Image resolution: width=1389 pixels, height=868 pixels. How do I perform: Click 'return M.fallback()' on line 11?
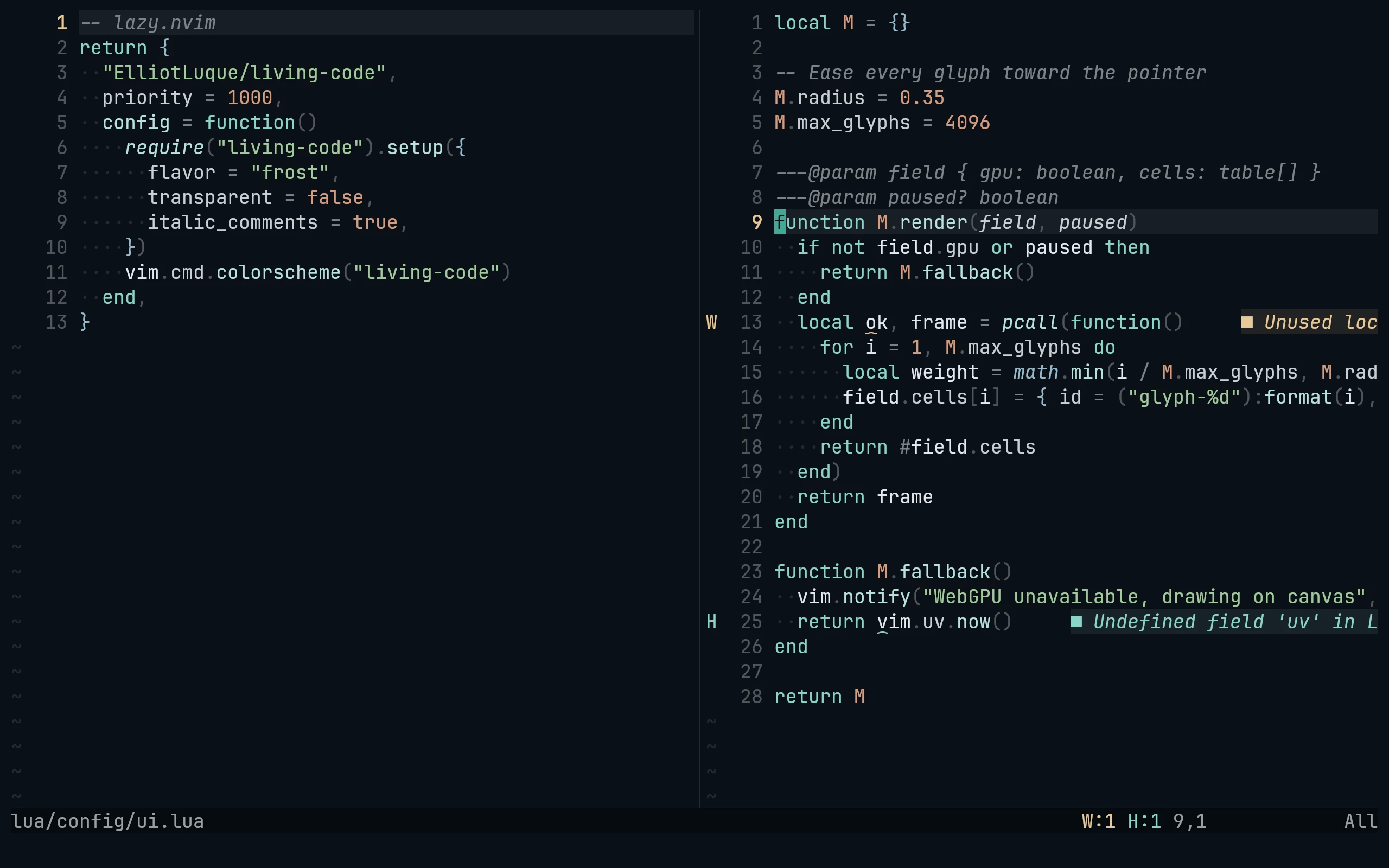point(927,272)
